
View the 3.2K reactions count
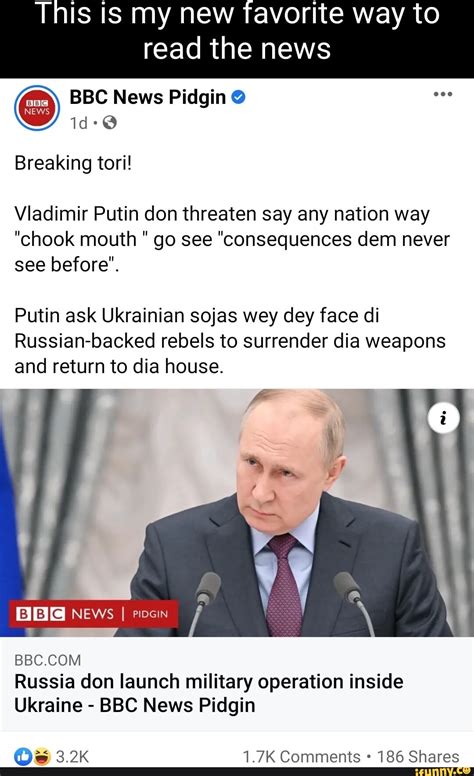point(72,756)
